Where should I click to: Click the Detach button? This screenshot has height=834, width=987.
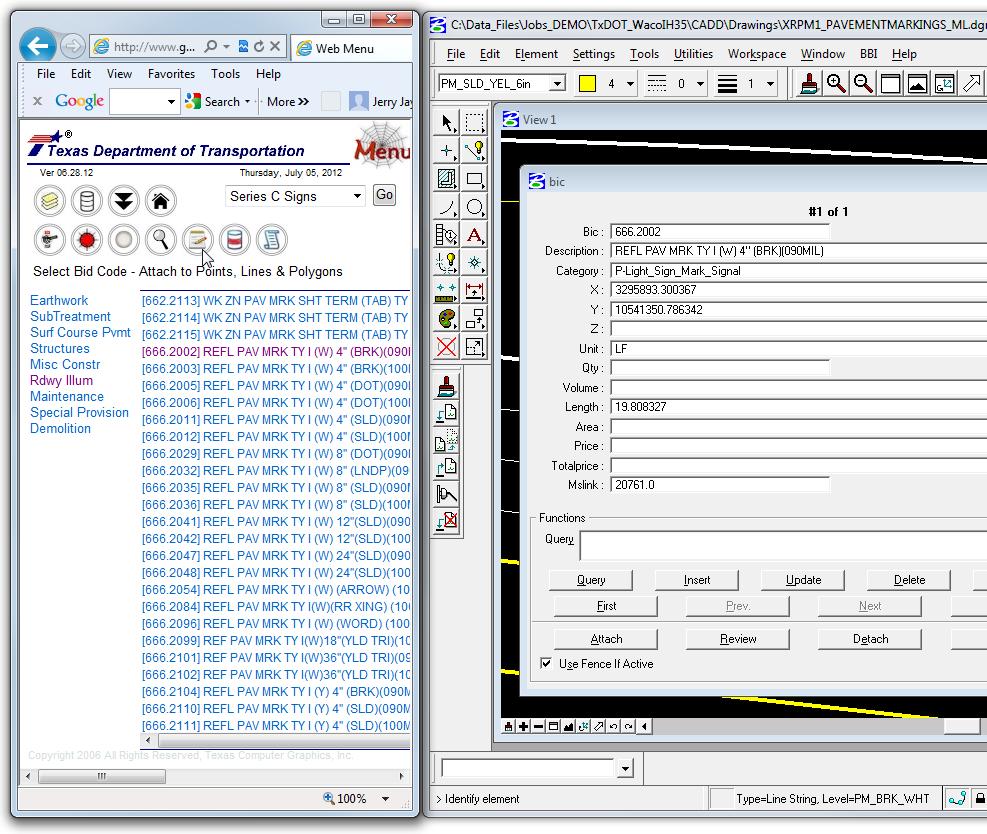tap(869, 639)
